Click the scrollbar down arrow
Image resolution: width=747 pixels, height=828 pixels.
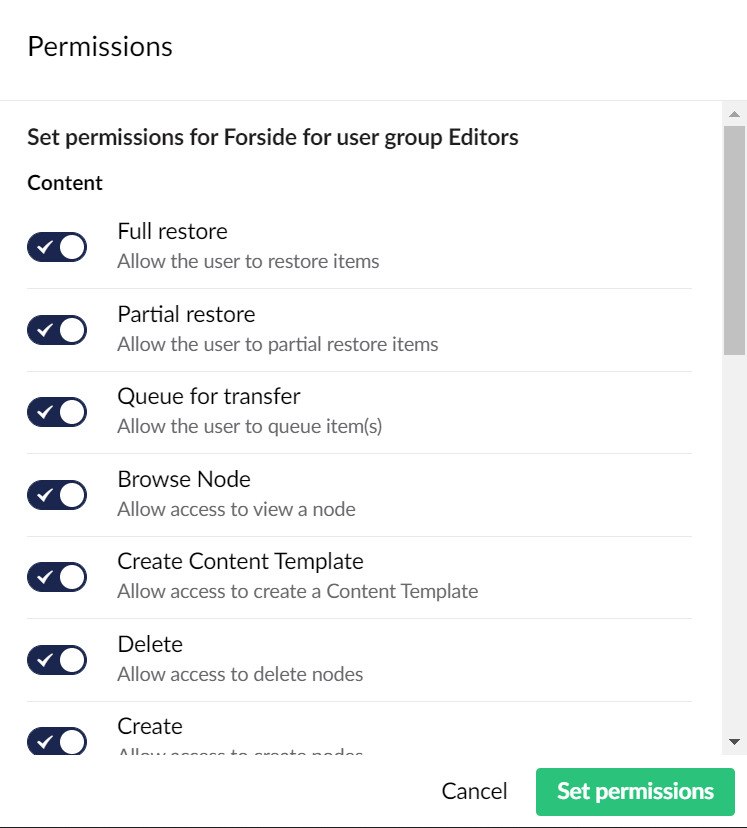733,739
